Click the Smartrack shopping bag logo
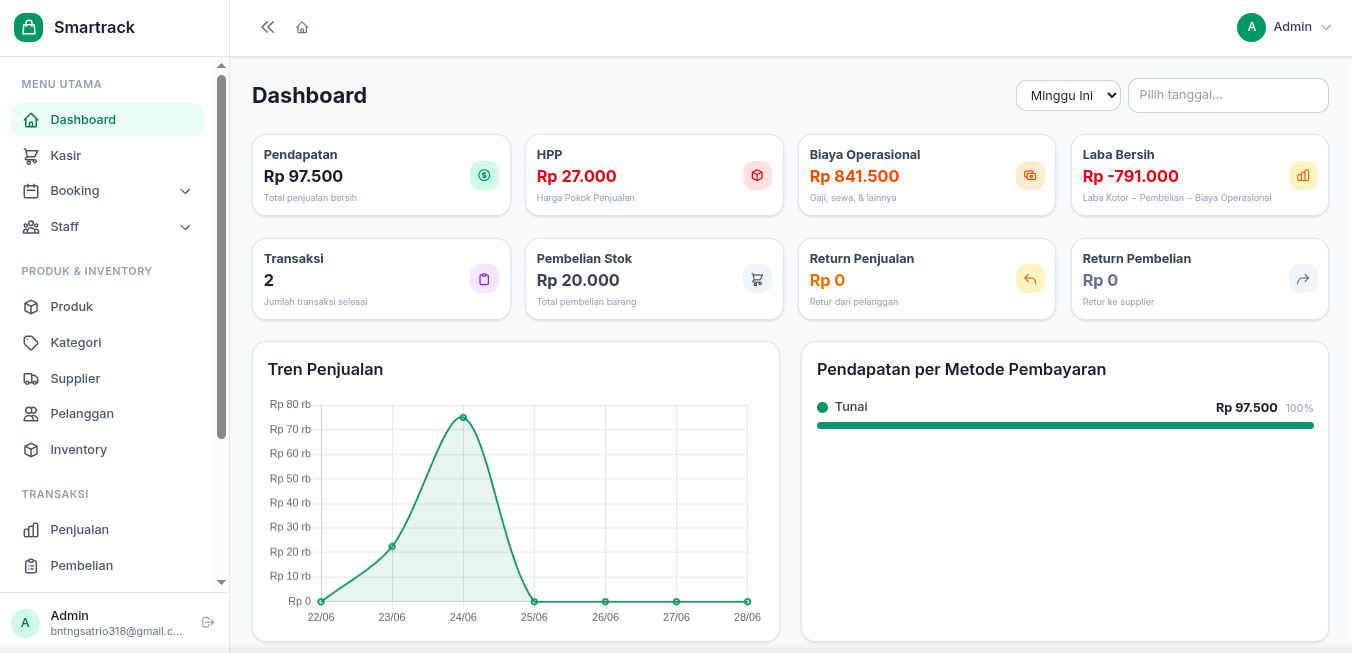The width and height of the screenshot is (1352, 653). pos(29,27)
